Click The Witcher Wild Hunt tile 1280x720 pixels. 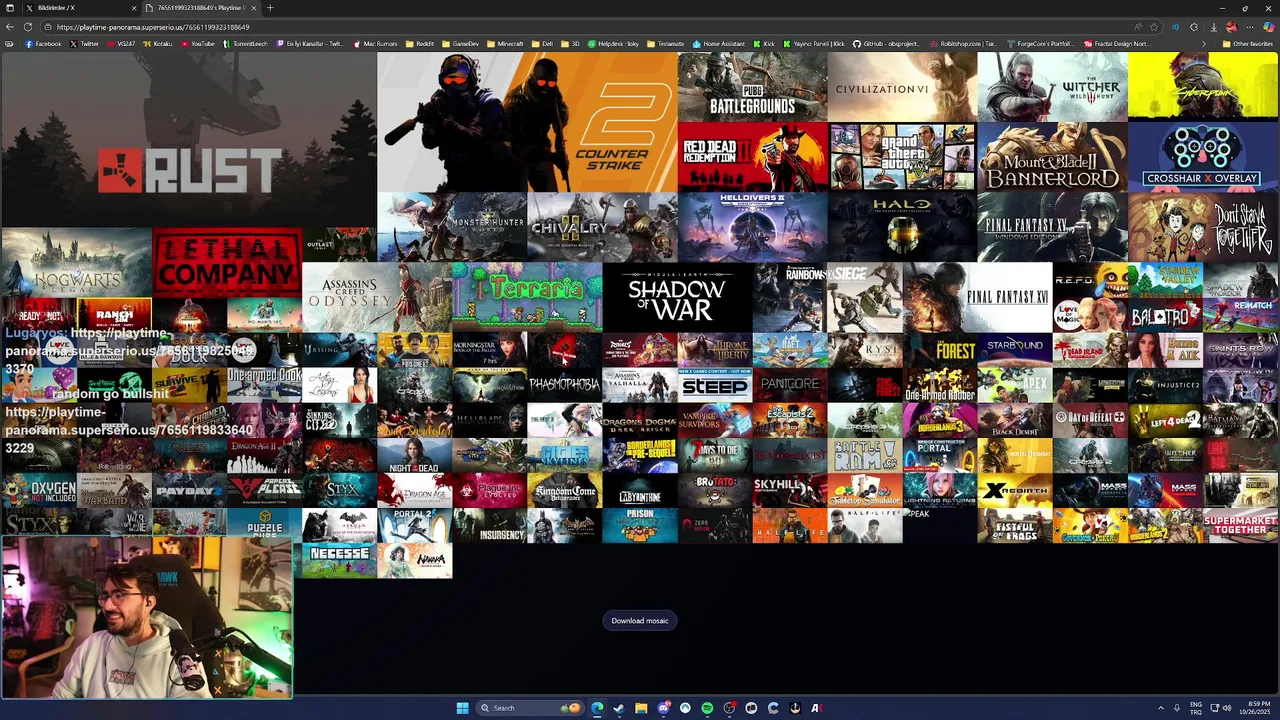pos(1052,87)
